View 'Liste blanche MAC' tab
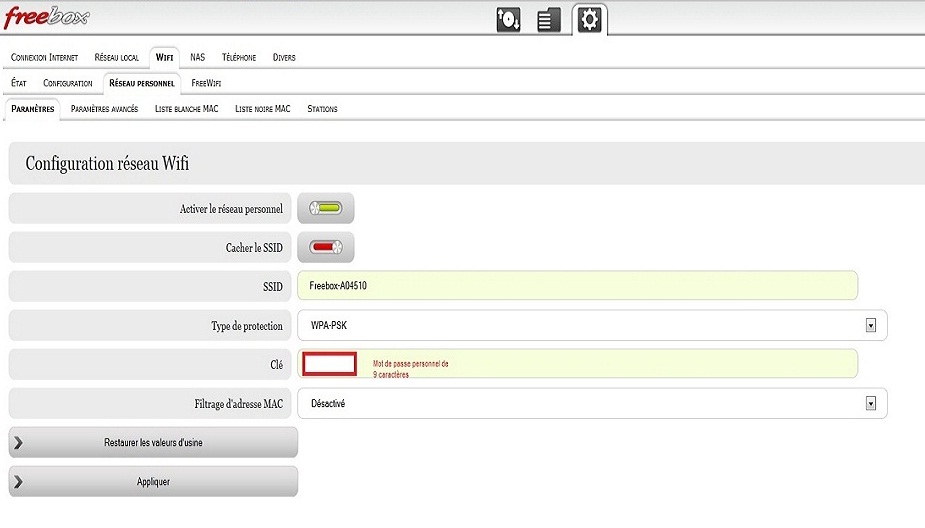The height and width of the screenshot is (528, 925). pos(186,108)
